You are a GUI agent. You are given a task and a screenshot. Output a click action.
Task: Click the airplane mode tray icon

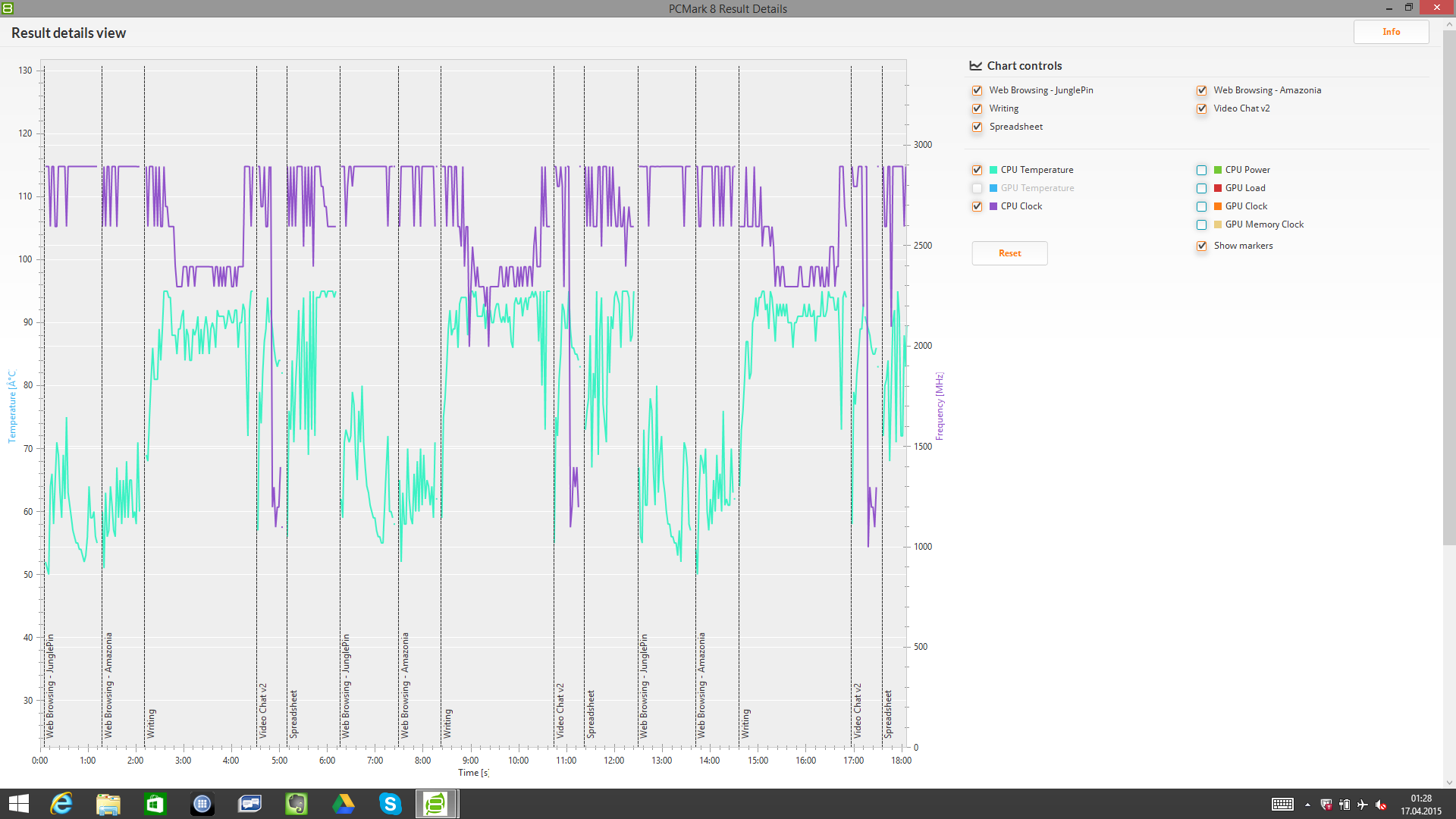click(1363, 805)
